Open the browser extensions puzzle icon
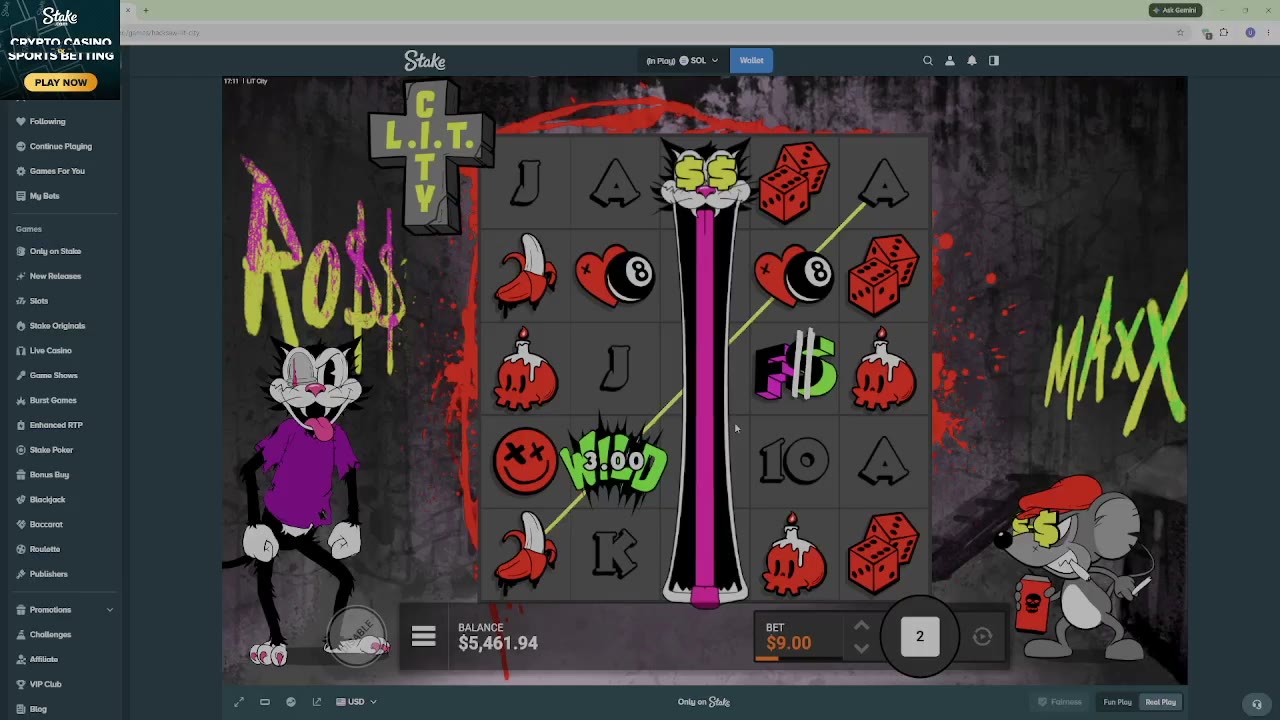Image resolution: width=1280 pixels, height=720 pixels. [x=1223, y=33]
